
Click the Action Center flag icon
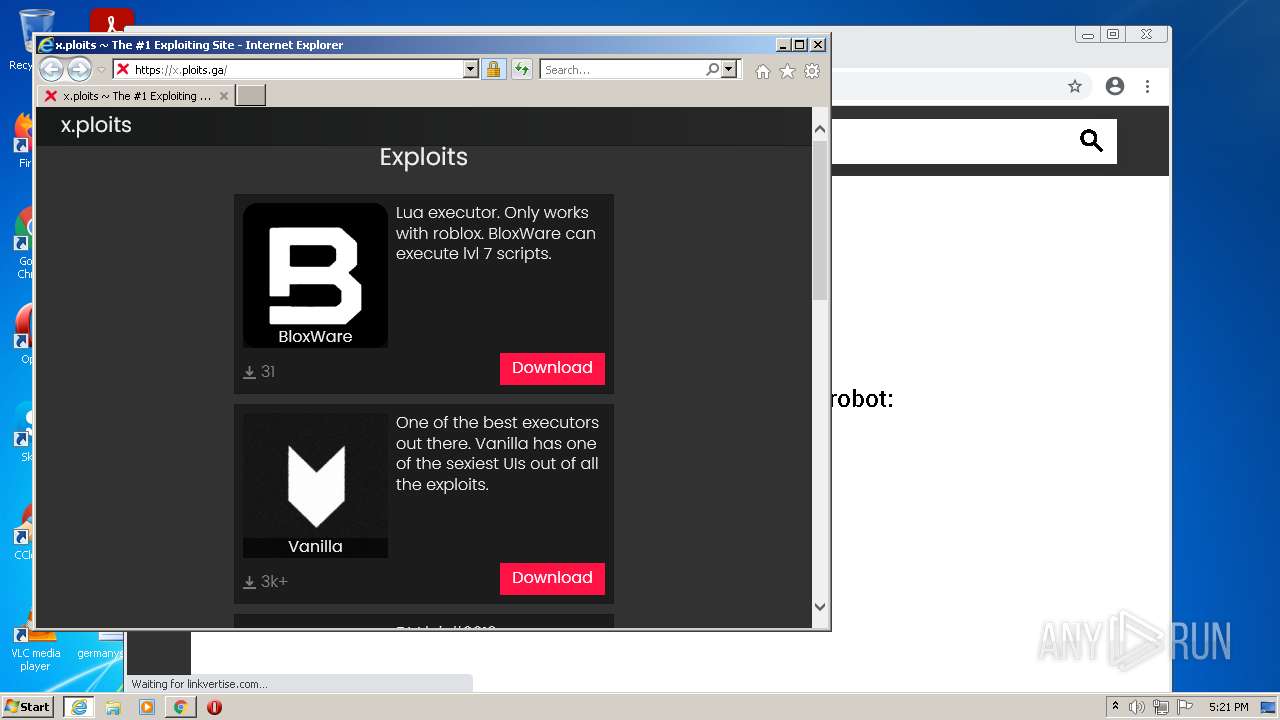coord(1184,707)
